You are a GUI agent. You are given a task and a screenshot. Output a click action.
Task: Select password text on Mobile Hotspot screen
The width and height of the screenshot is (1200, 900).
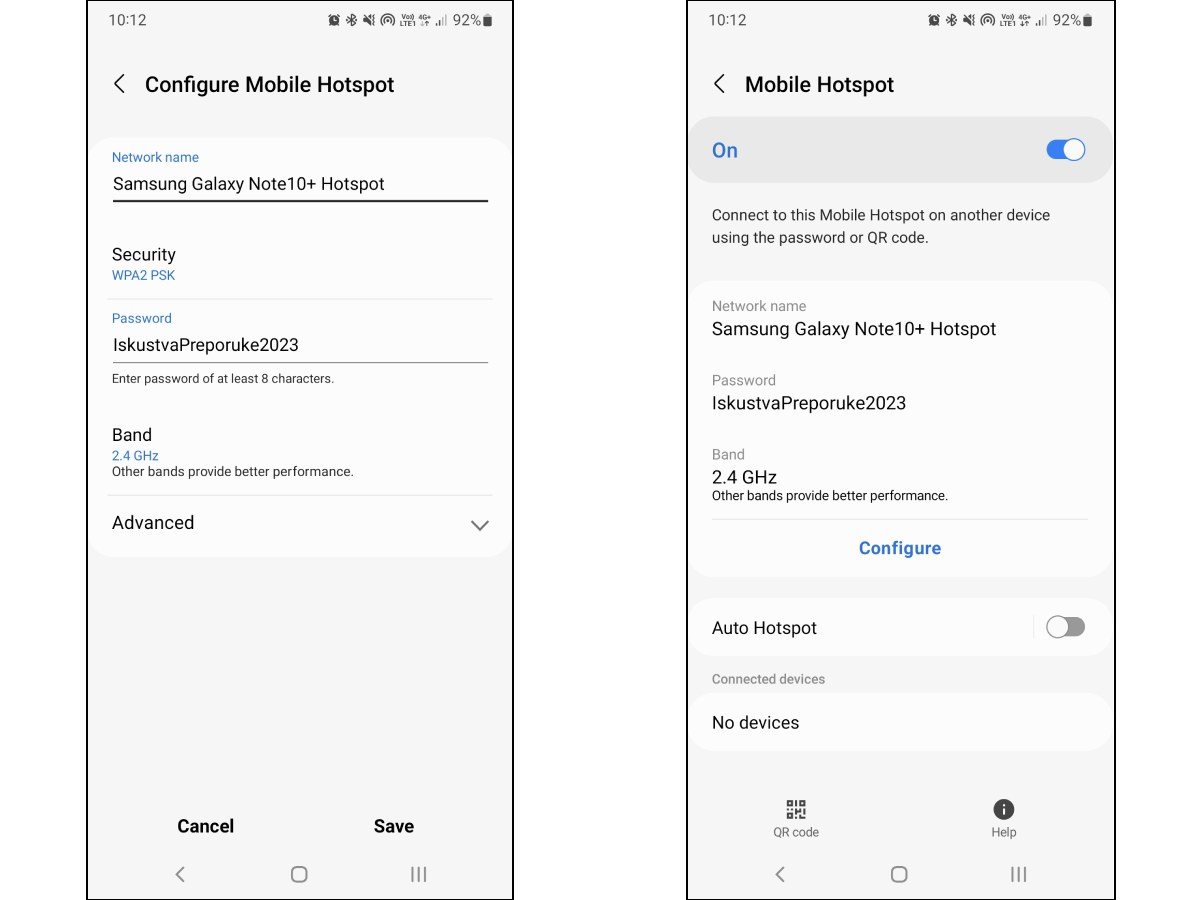(x=809, y=403)
